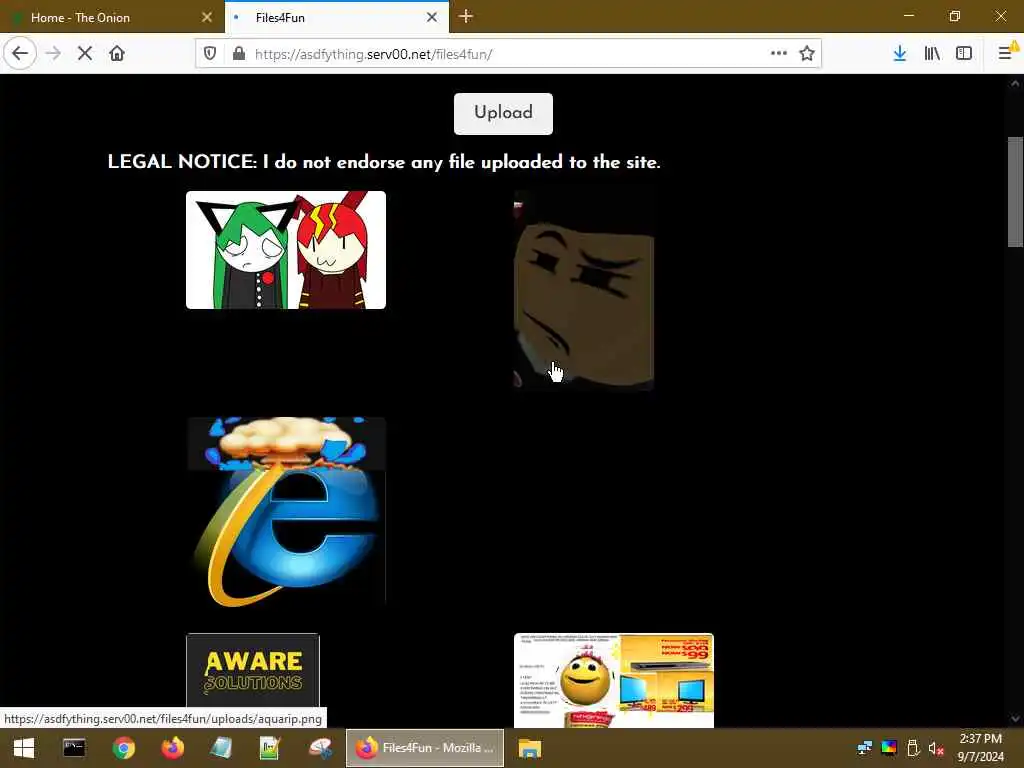Open the Paint palette taskbar icon
Screen dimensions: 1024x768
[319, 748]
